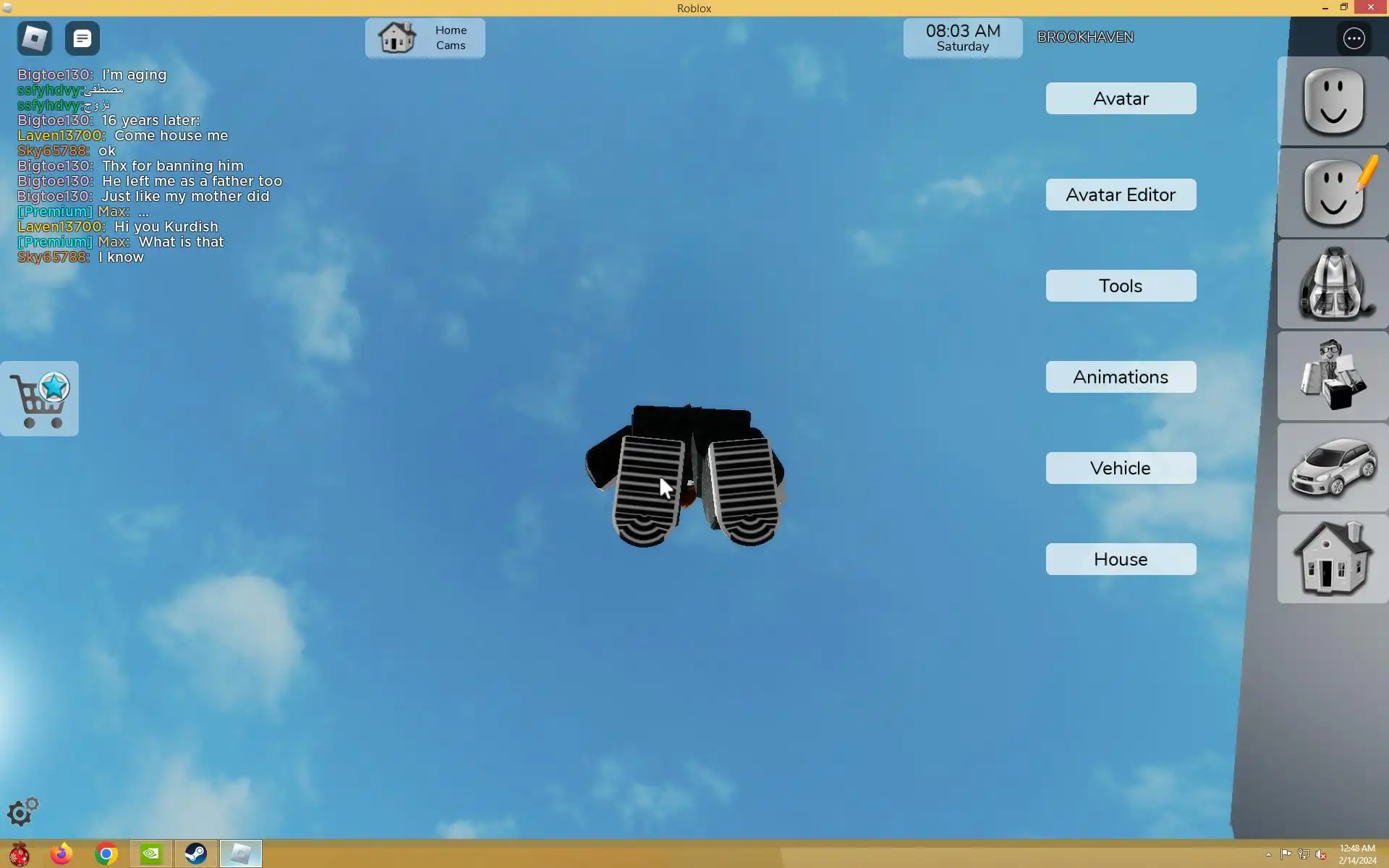Open the Roblox menu logo icon
Image resolution: width=1389 pixels, height=868 pixels.
34,38
